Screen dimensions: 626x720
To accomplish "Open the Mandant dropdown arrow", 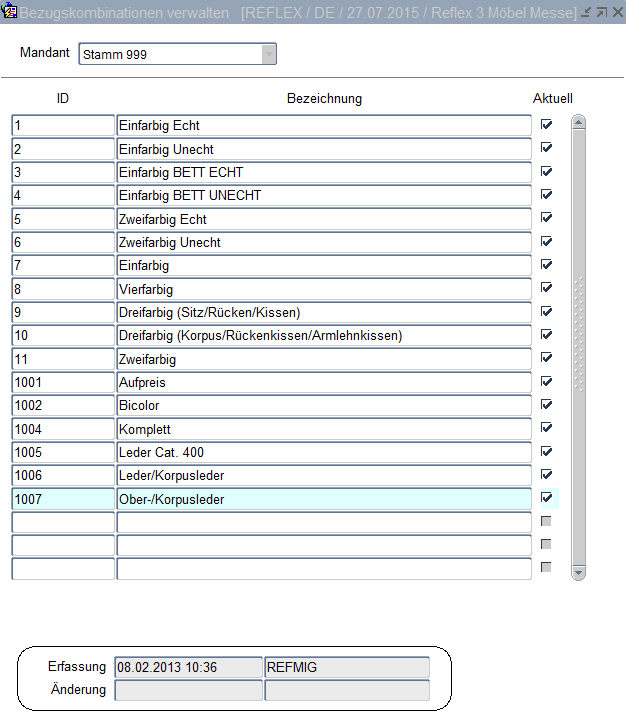I will pos(268,54).
